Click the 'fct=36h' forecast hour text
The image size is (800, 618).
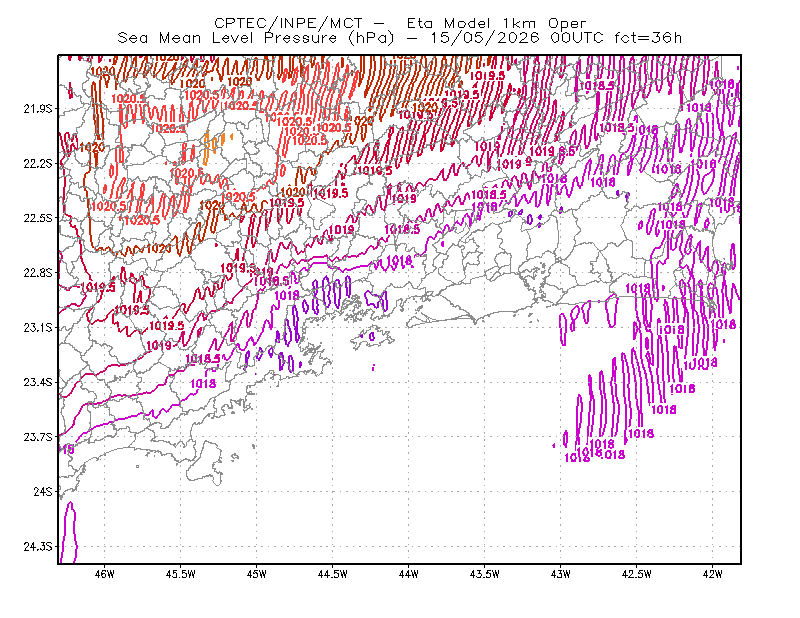pyautogui.click(x=648, y=38)
